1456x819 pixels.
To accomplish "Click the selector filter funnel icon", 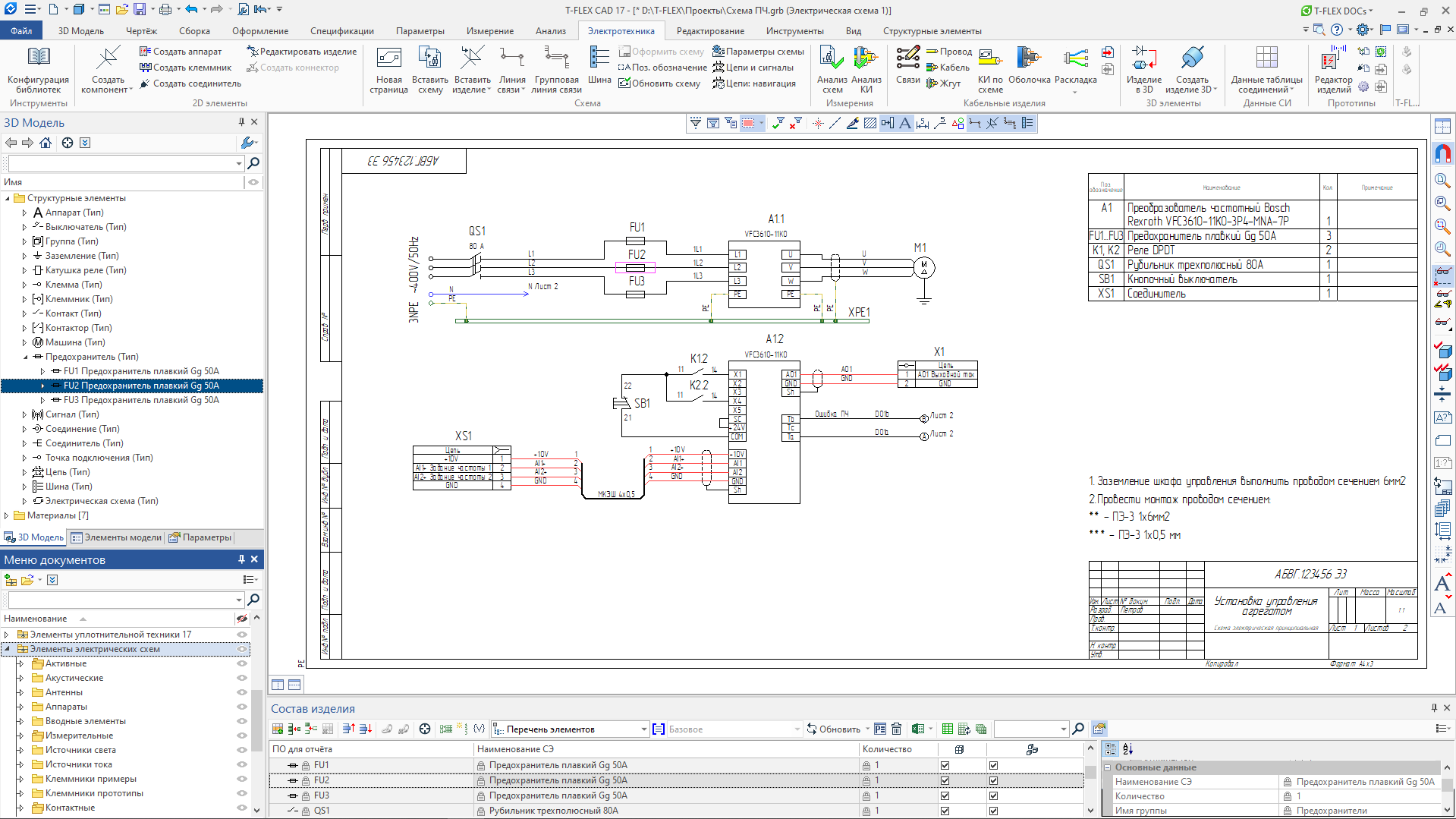I will [x=695, y=123].
